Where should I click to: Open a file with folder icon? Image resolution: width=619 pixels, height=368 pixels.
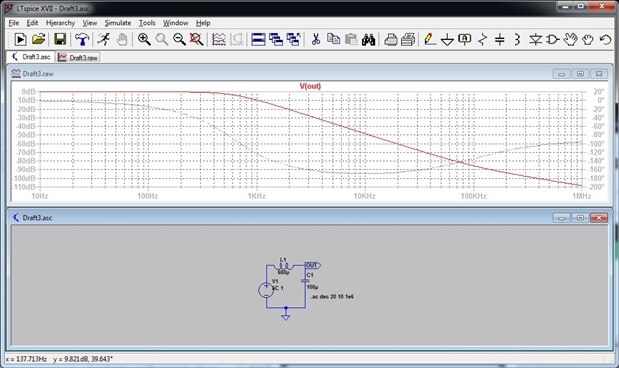[x=39, y=39]
